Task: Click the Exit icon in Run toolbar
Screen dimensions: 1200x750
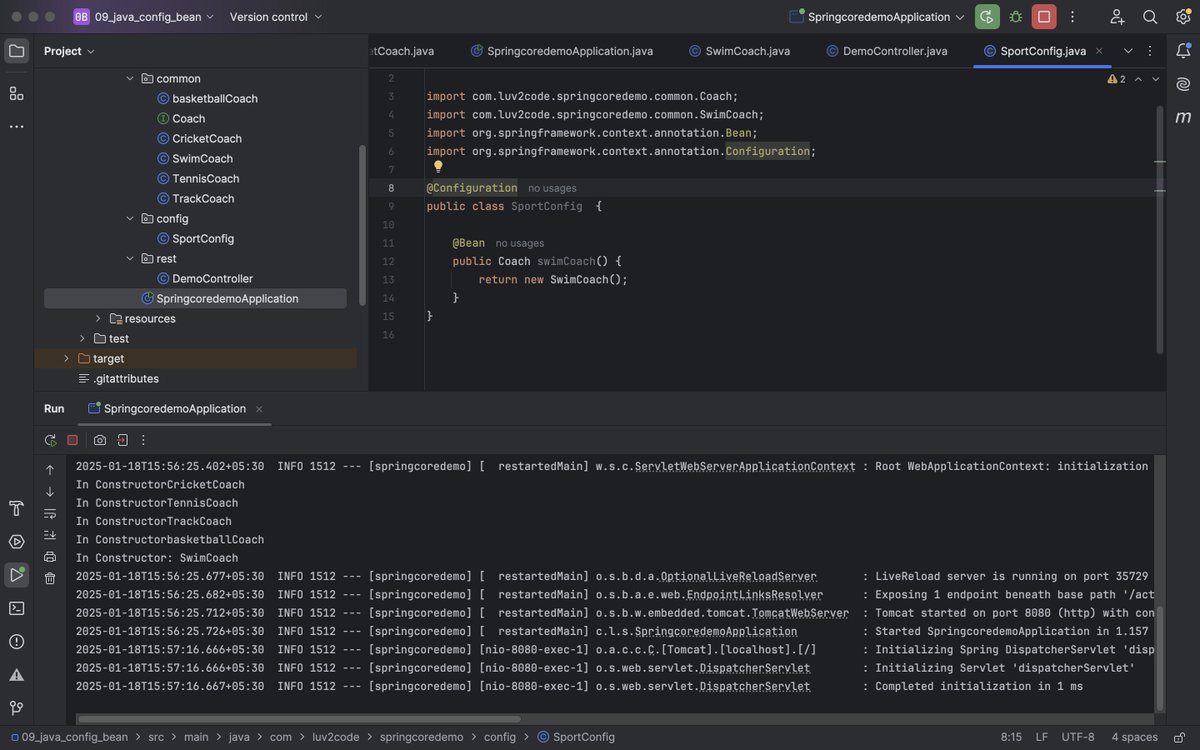Action: pyautogui.click(x=122, y=440)
